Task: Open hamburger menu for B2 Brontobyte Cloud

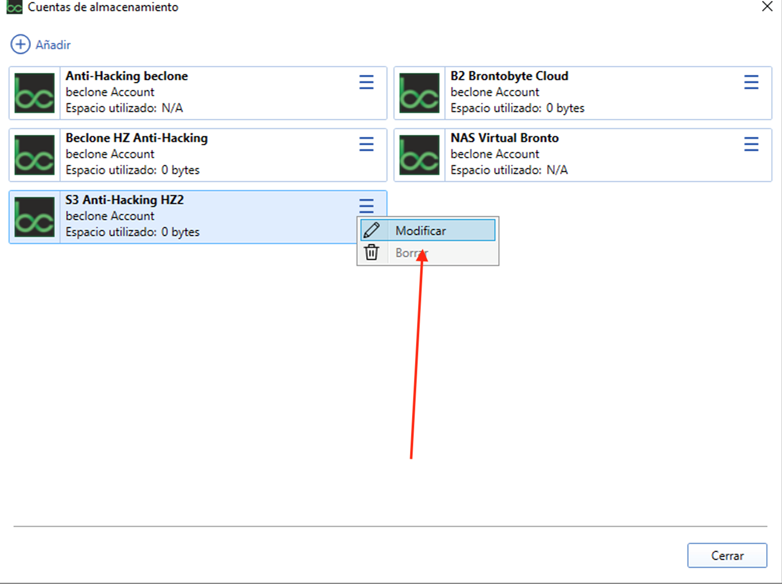Action: [752, 82]
